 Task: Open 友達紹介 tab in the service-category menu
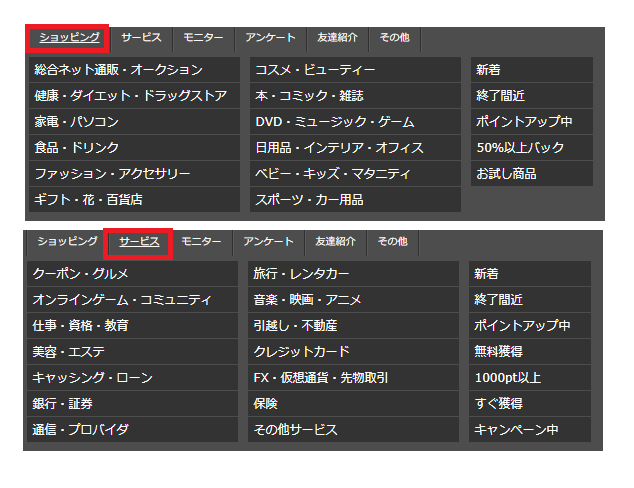coord(335,242)
